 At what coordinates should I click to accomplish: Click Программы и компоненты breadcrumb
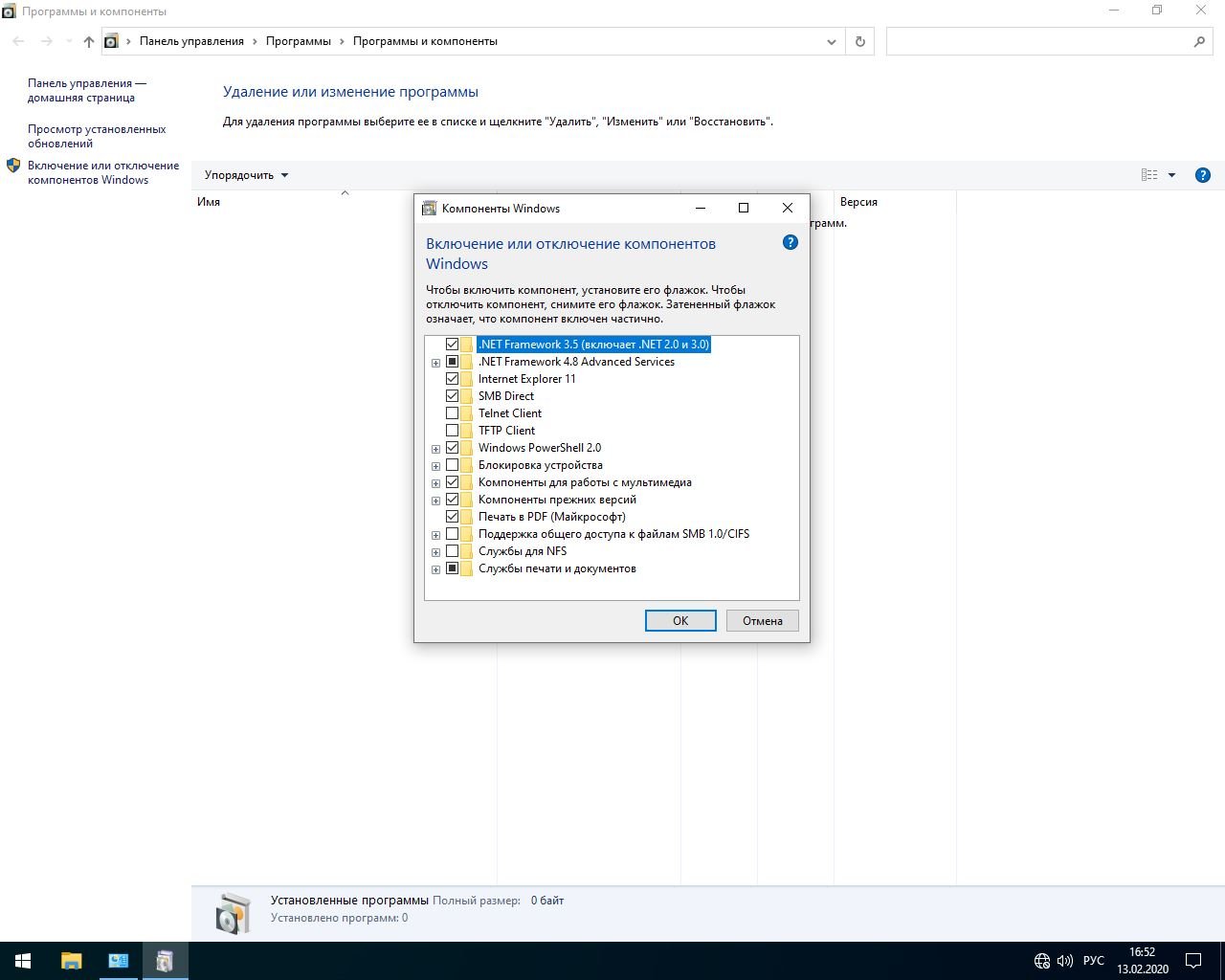(x=425, y=41)
